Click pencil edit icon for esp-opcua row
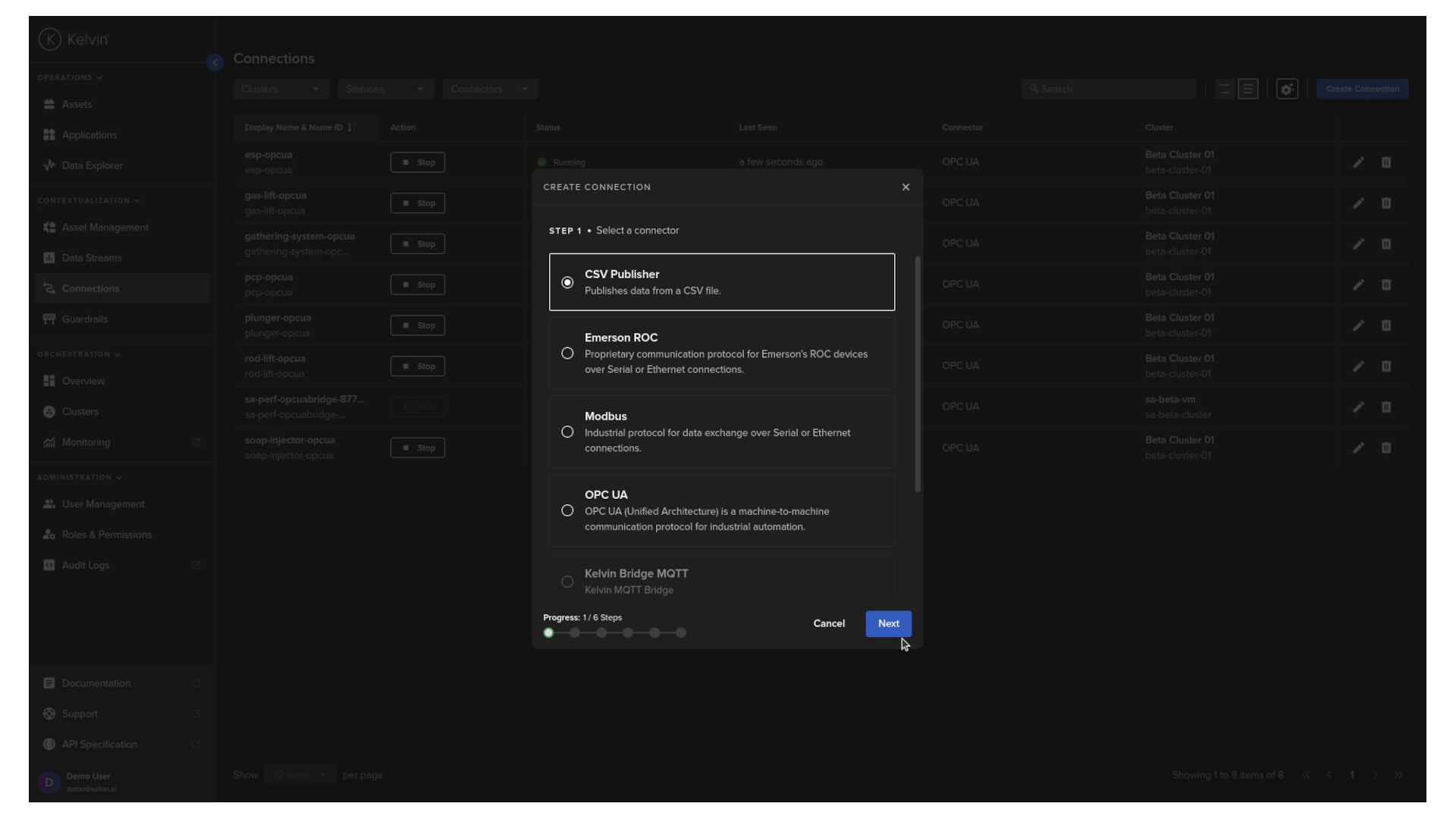Viewport: 1456px width, 819px height. pos(1358,162)
